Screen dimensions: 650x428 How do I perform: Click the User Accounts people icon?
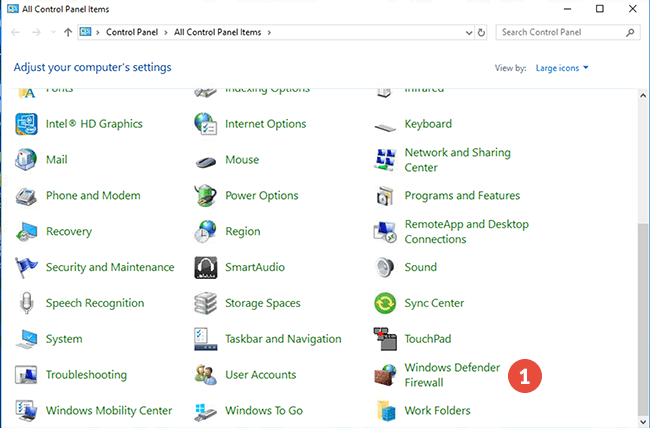click(205, 374)
